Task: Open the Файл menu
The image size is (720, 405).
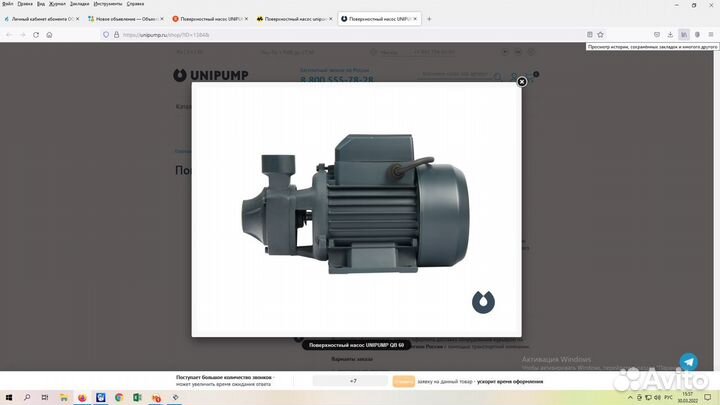Action: (x=7, y=4)
